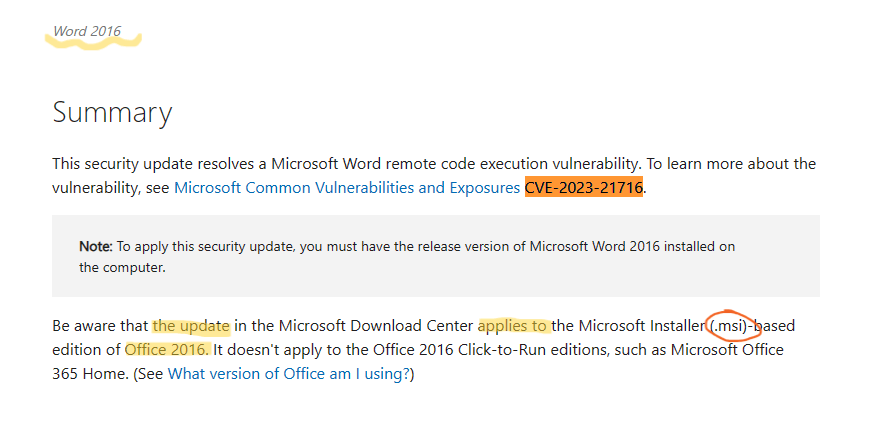
Task: Click the orange-highlighted CVE-2023-21716 text
Action: coord(584,187)
